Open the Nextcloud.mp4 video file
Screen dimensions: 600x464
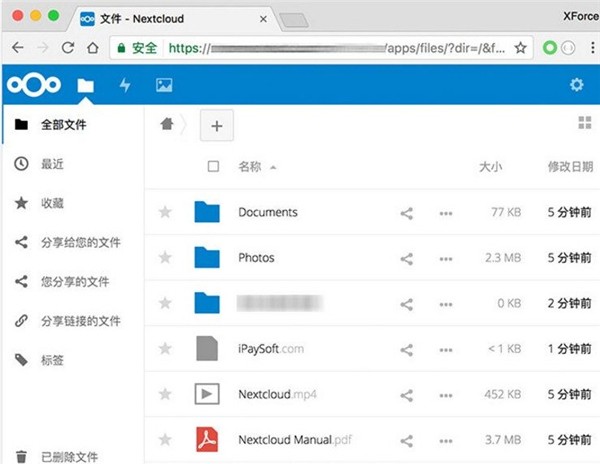[277, 394]
